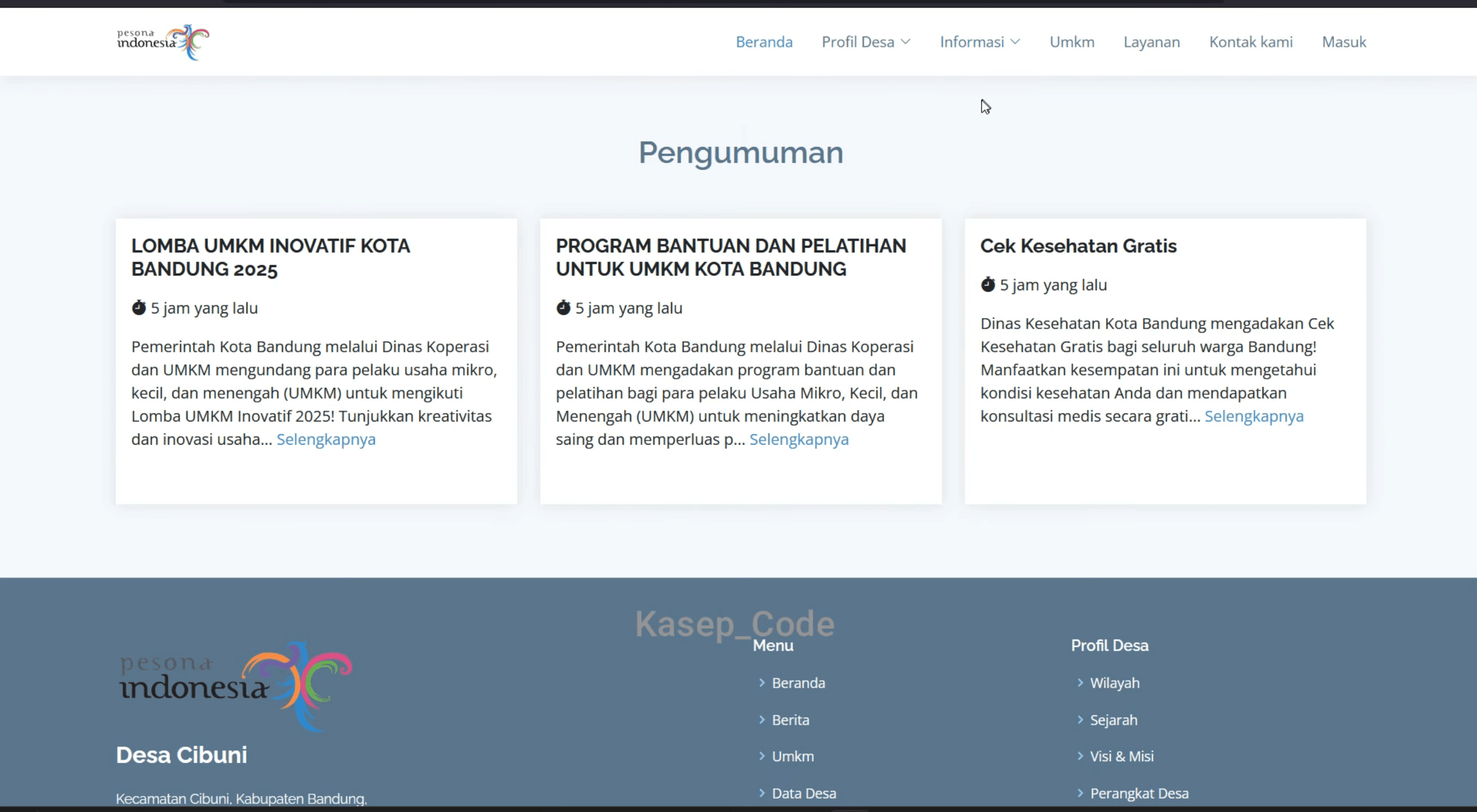The width and height of the screenshot is (1477, 812).
Task: Open Kontak kami in the navbar
Action: 1251,42
